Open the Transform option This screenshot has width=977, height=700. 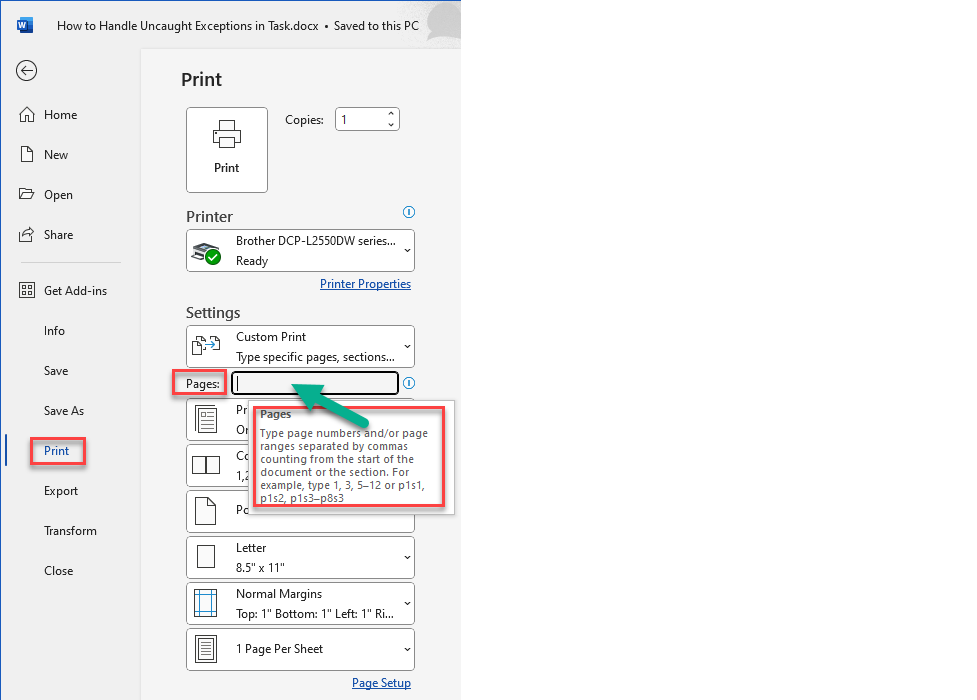(70, 530)
